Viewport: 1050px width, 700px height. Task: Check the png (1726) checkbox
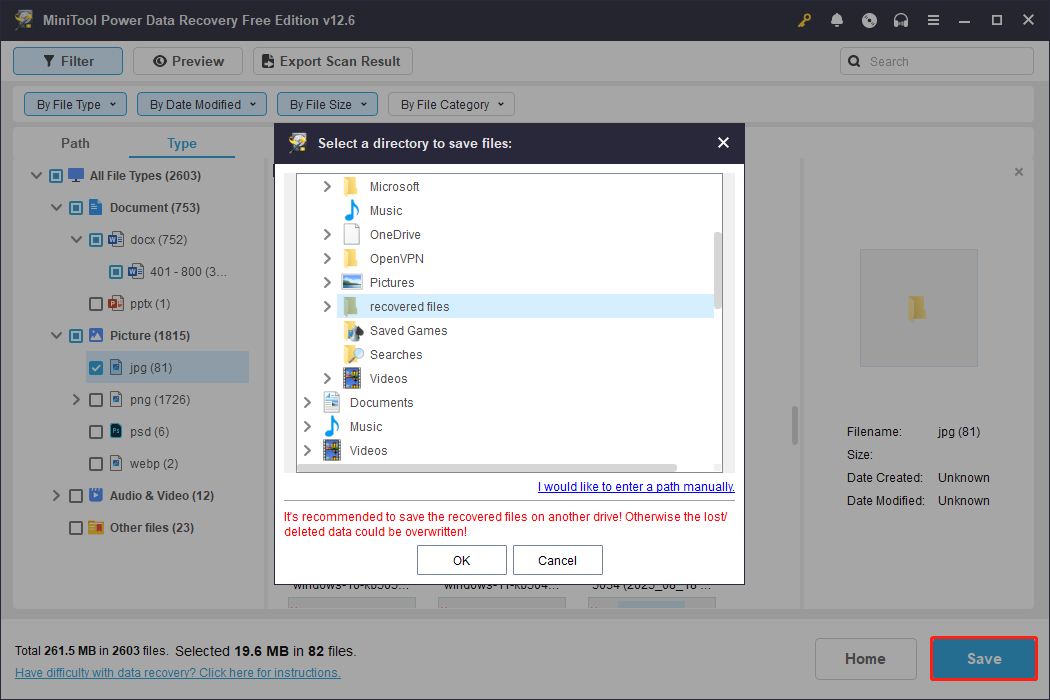(95, 399)
